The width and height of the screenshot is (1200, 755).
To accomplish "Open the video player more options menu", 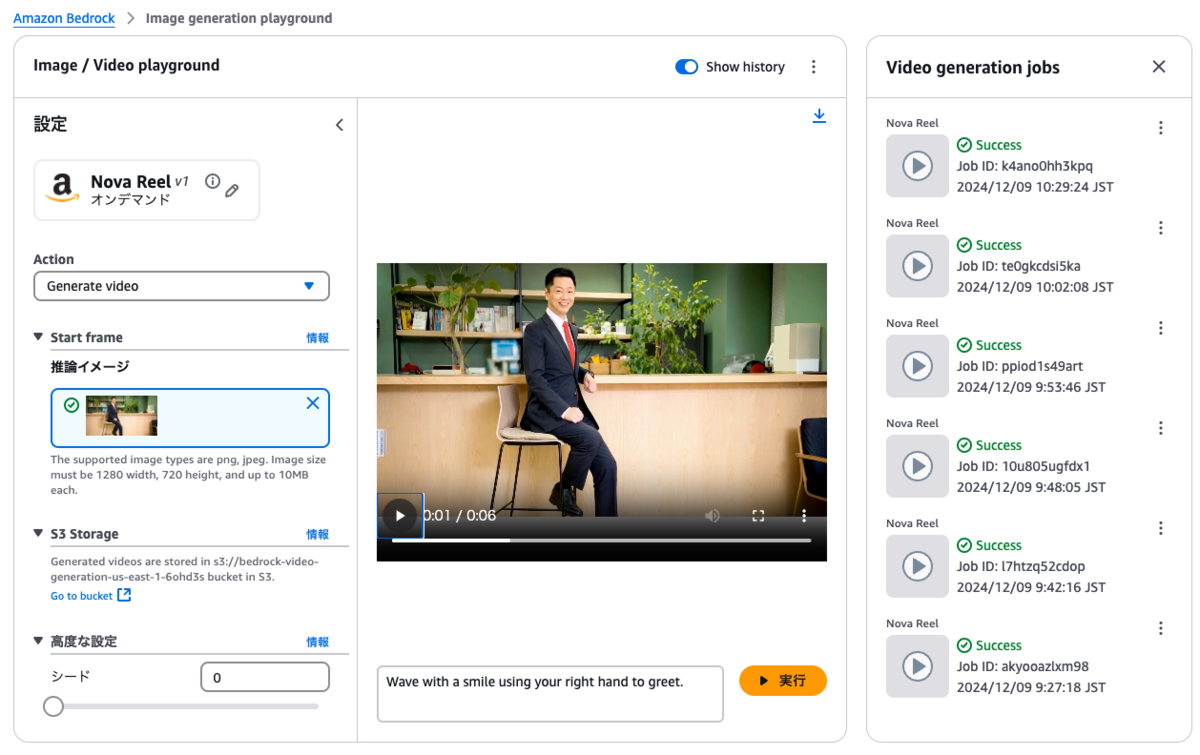I will [803, 516].
